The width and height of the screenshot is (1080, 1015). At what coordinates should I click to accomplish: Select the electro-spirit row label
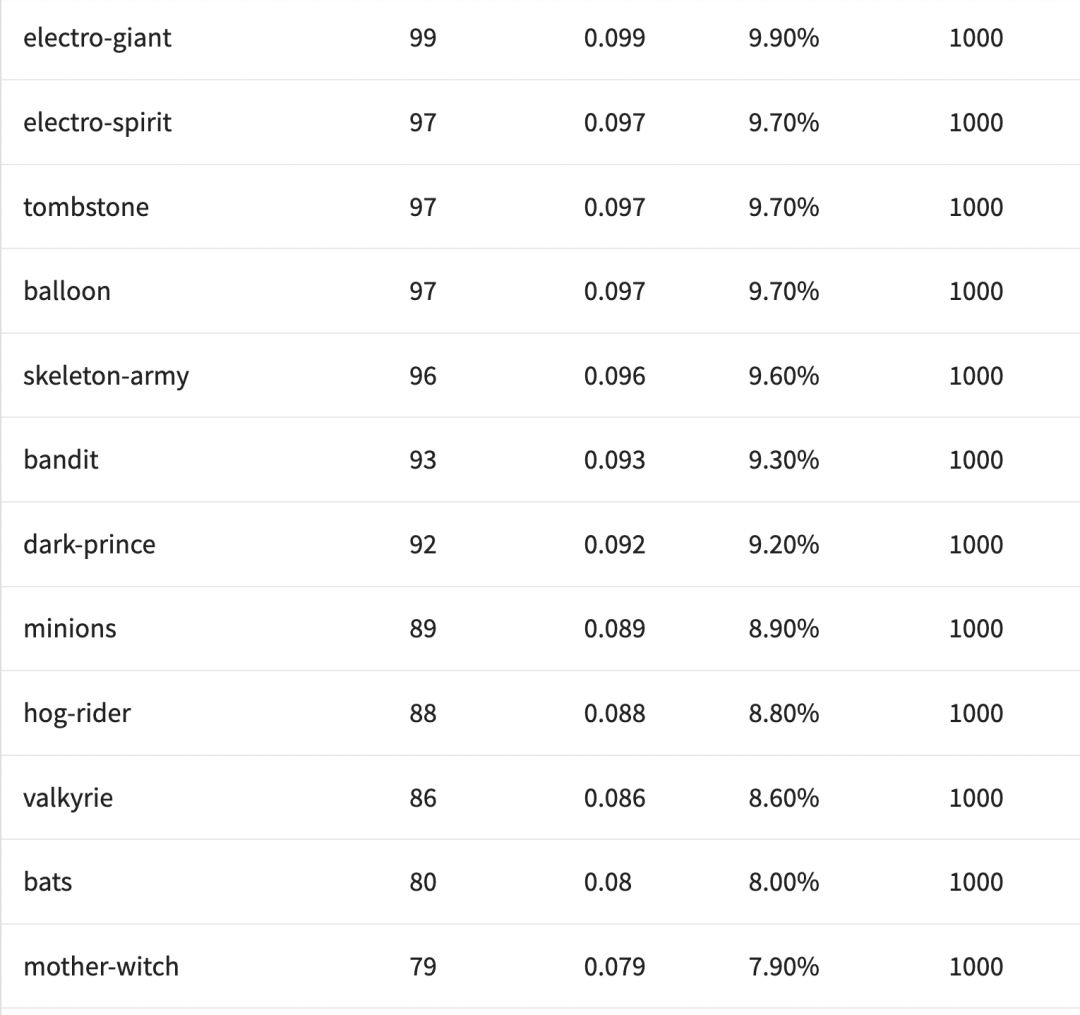click(97, 122)
